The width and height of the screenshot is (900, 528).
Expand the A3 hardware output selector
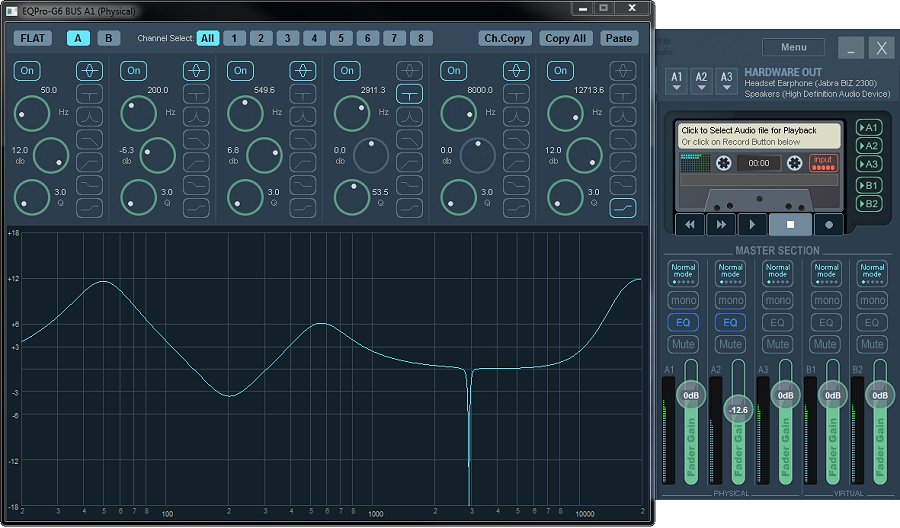726,81
